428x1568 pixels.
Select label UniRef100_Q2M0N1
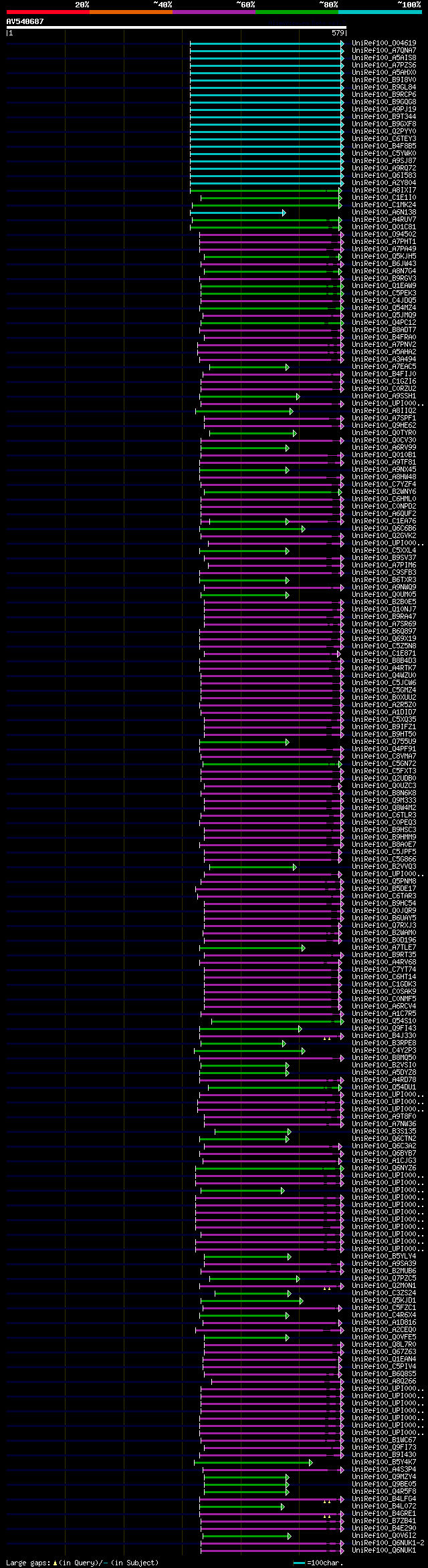pyautogui.click(x=384, y=1286)
